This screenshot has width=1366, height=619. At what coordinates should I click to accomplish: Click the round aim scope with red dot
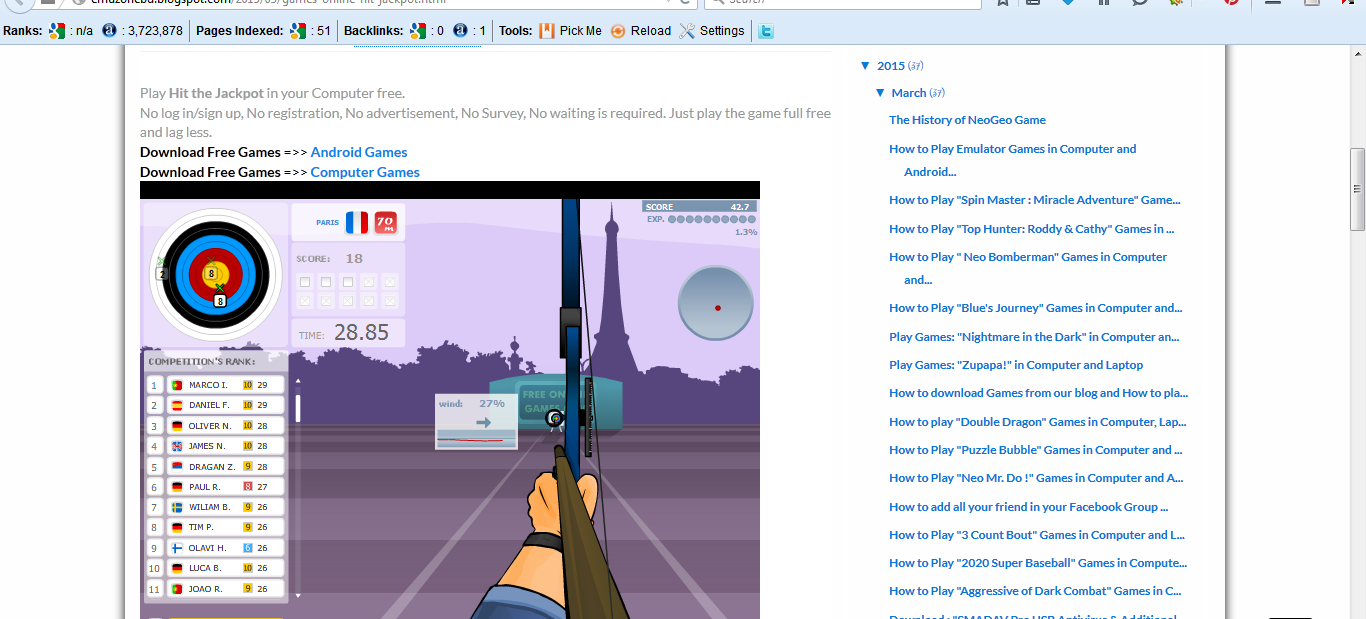(716, 303)
